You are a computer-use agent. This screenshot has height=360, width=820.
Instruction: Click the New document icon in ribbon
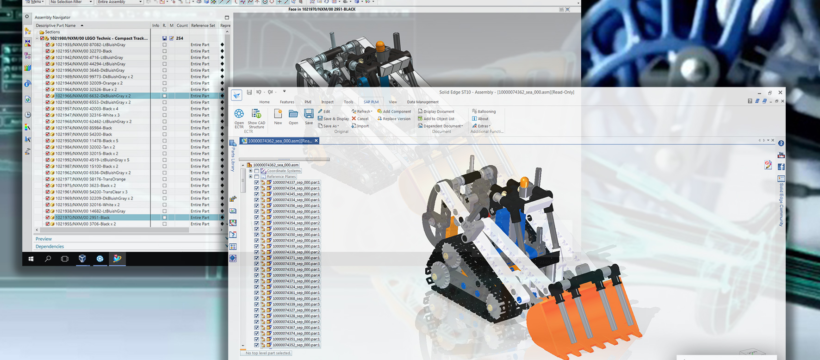coord(278,114)
